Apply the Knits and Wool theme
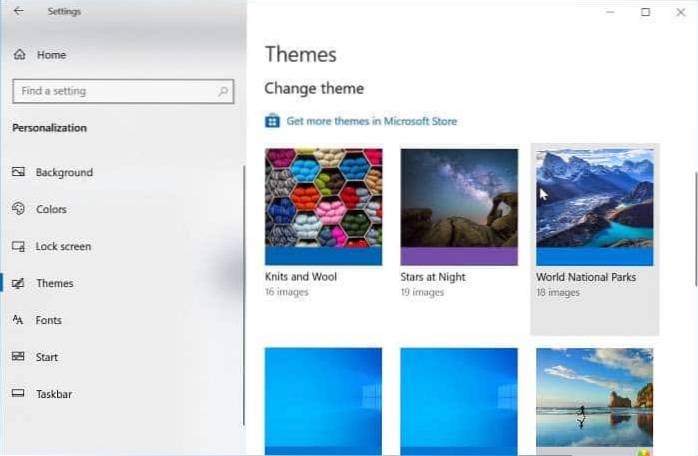 (x=323, y=206)
